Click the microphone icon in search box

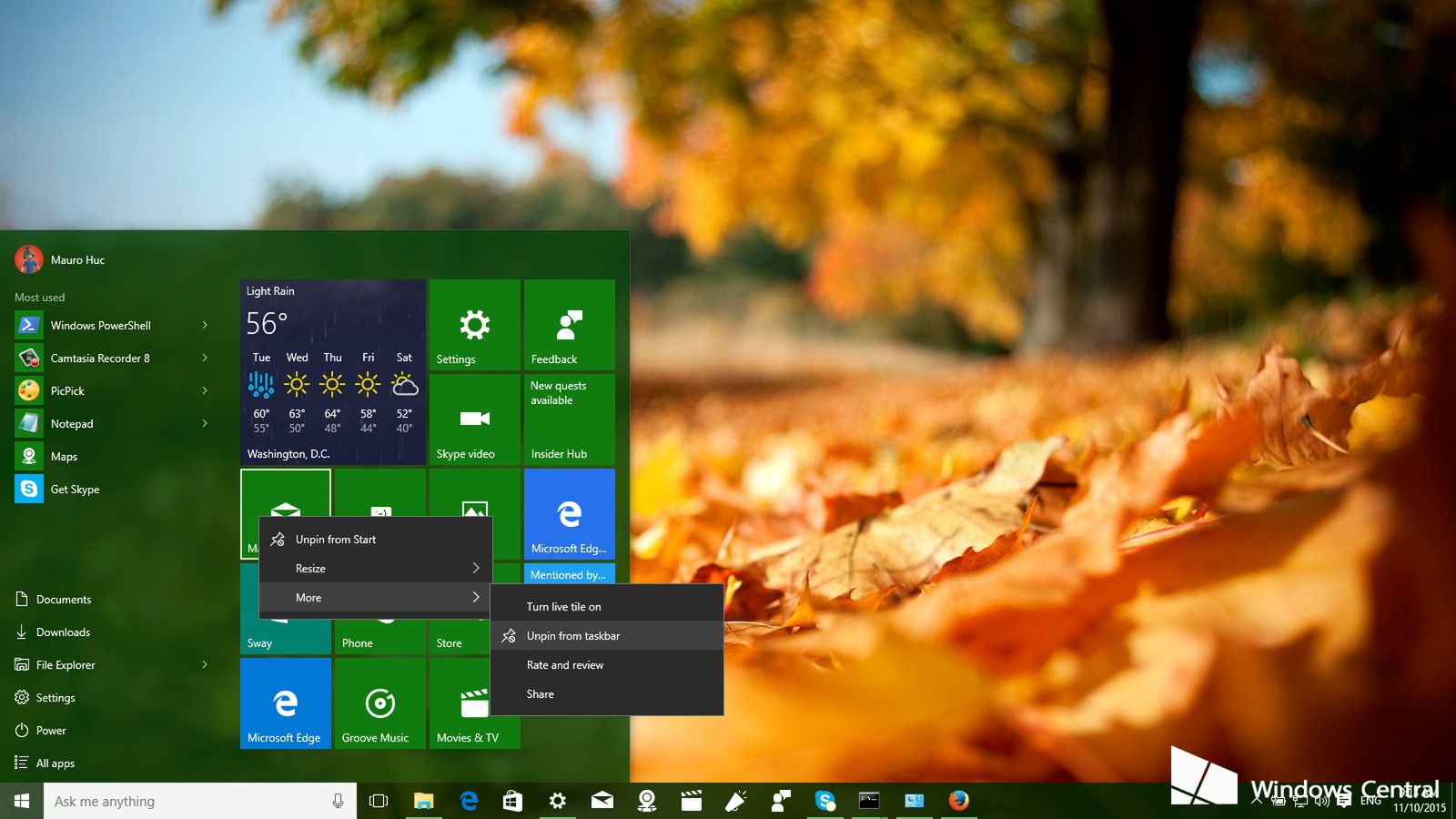pyautogui.click(x=338, y=801)
